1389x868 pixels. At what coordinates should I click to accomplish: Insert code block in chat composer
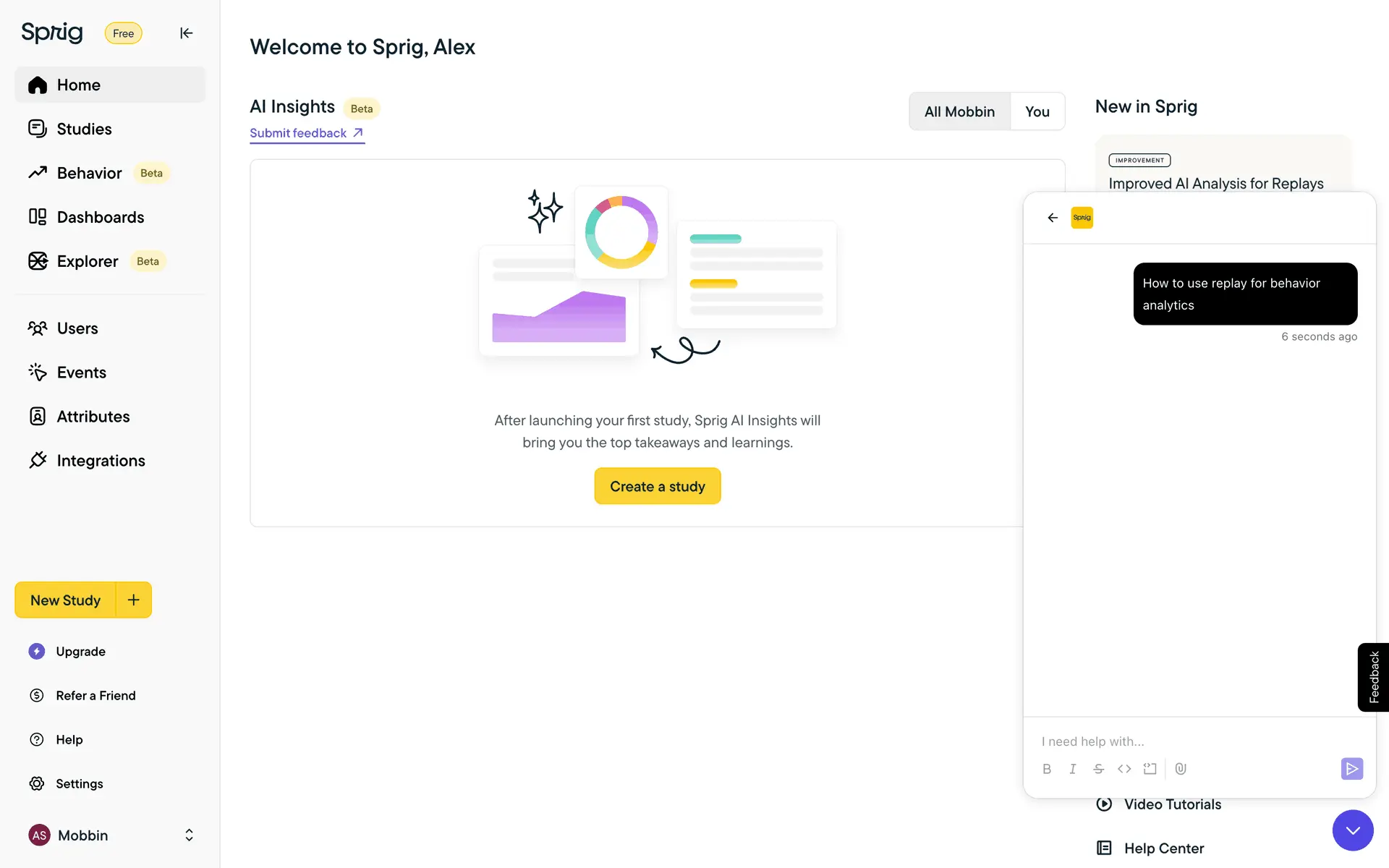point(1150,769)
